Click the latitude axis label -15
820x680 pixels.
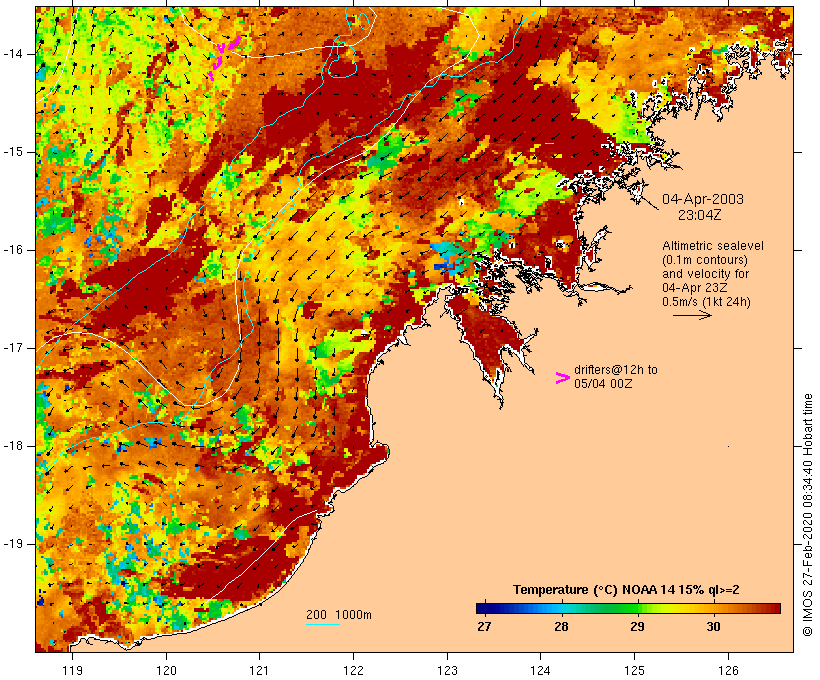[12, 152]
